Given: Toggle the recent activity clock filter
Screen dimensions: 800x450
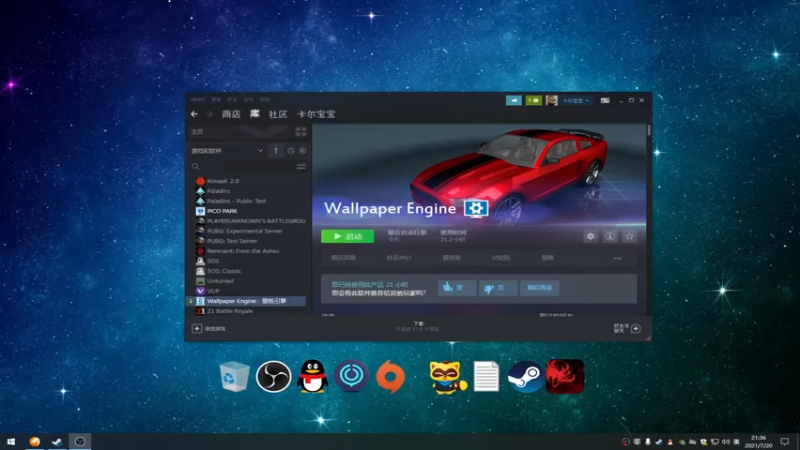Looking at the screenshot, I should click(290, 151).
